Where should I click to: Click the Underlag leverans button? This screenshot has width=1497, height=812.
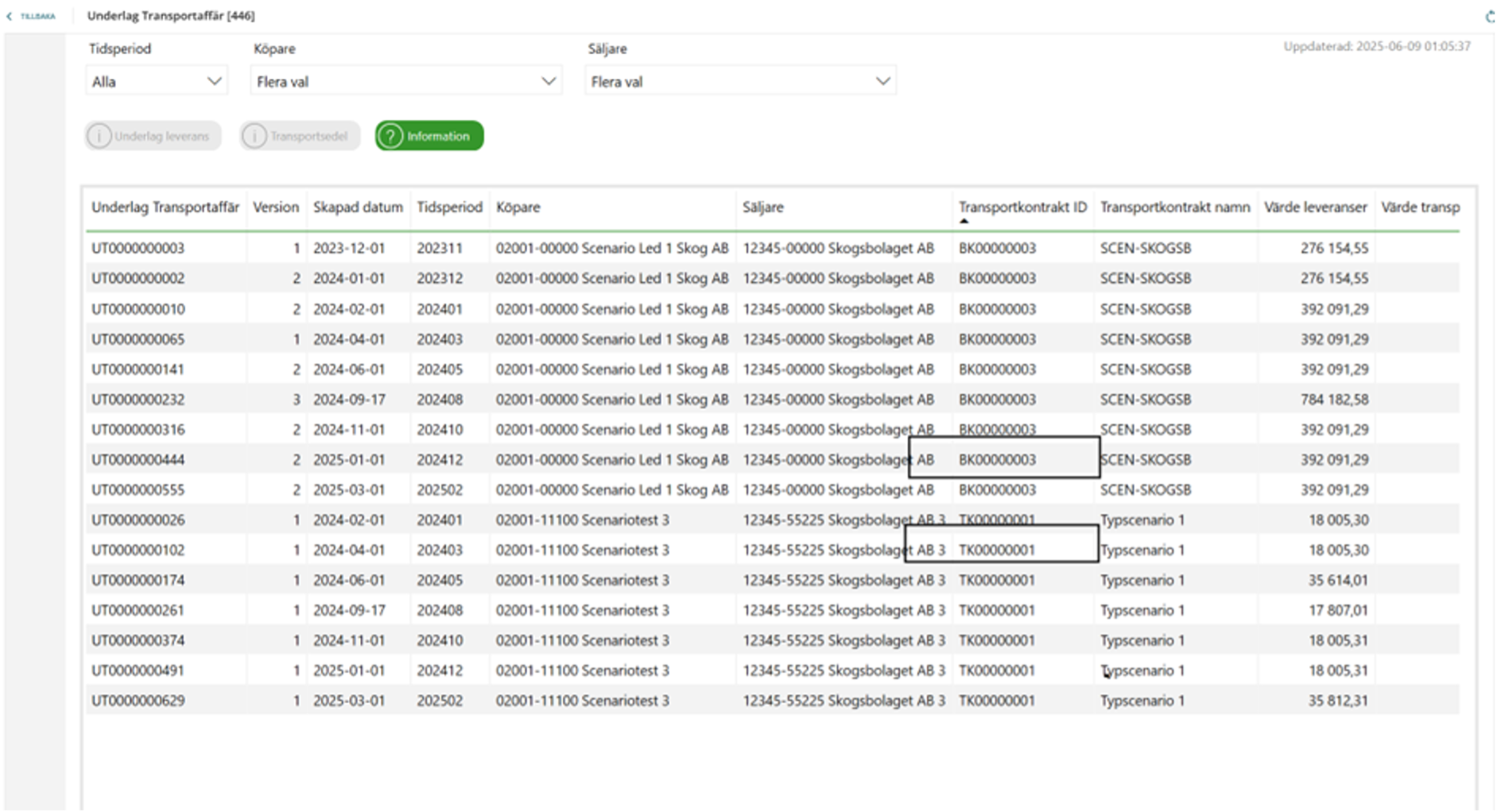click(153, 136)
